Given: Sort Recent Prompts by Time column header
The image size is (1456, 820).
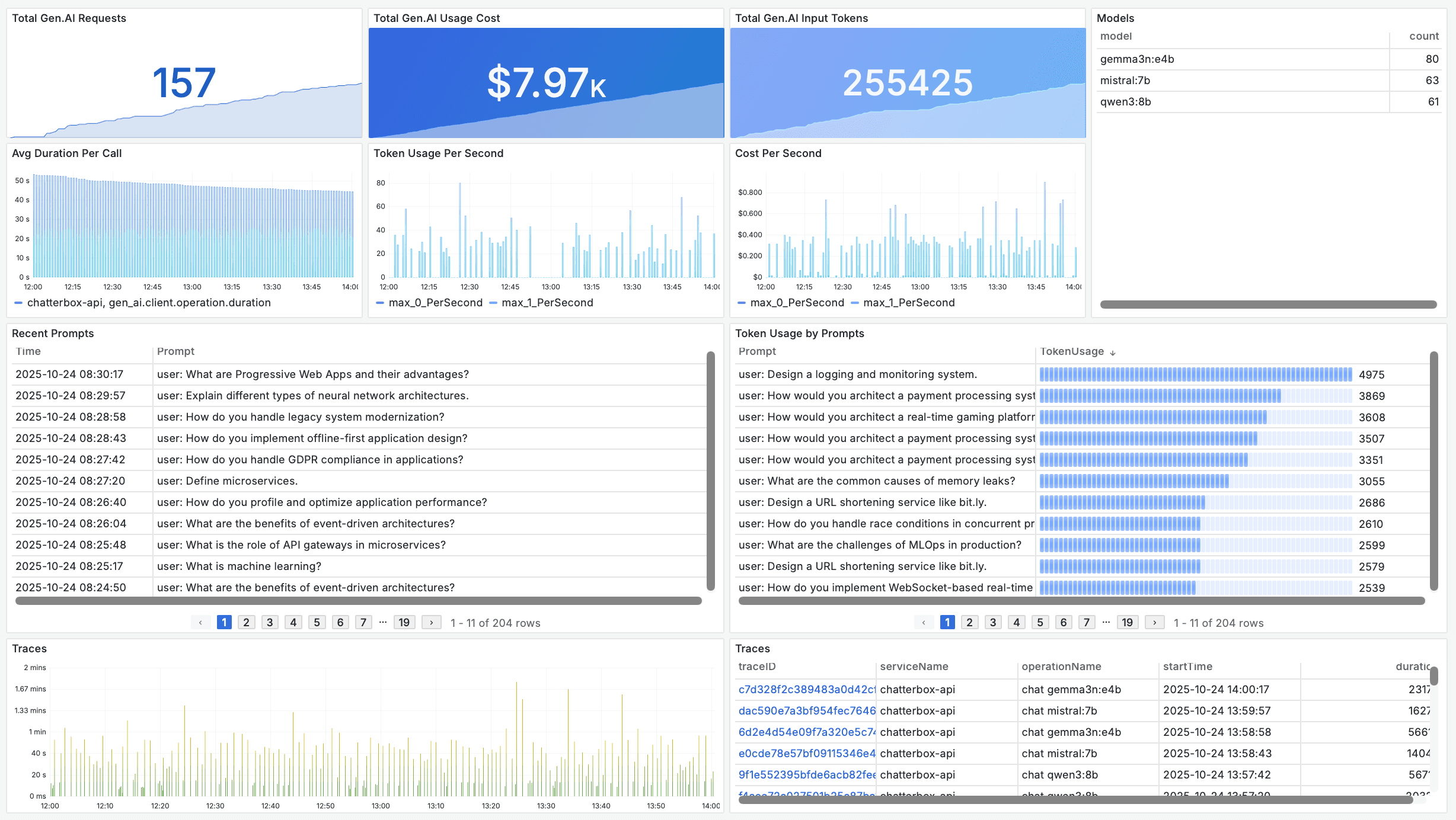Looking at the screenshot, I should pyautogui.click(x=28, y=351).
